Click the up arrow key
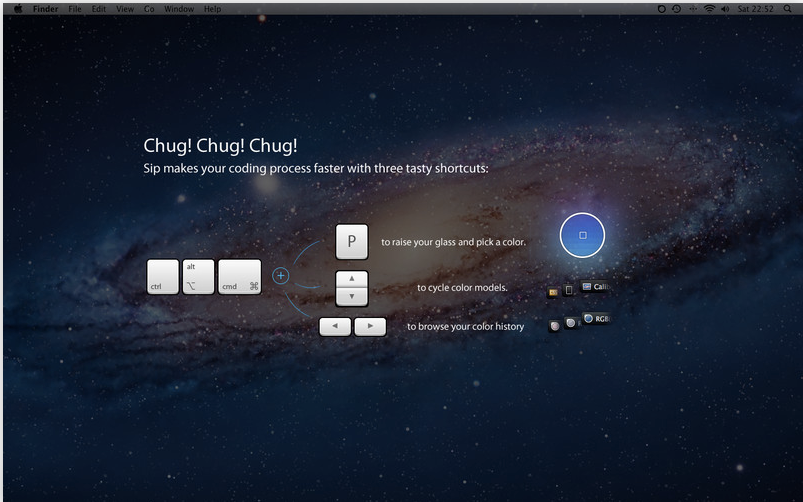The width and height of the screenshot is (803, 502). click(352, 279)
